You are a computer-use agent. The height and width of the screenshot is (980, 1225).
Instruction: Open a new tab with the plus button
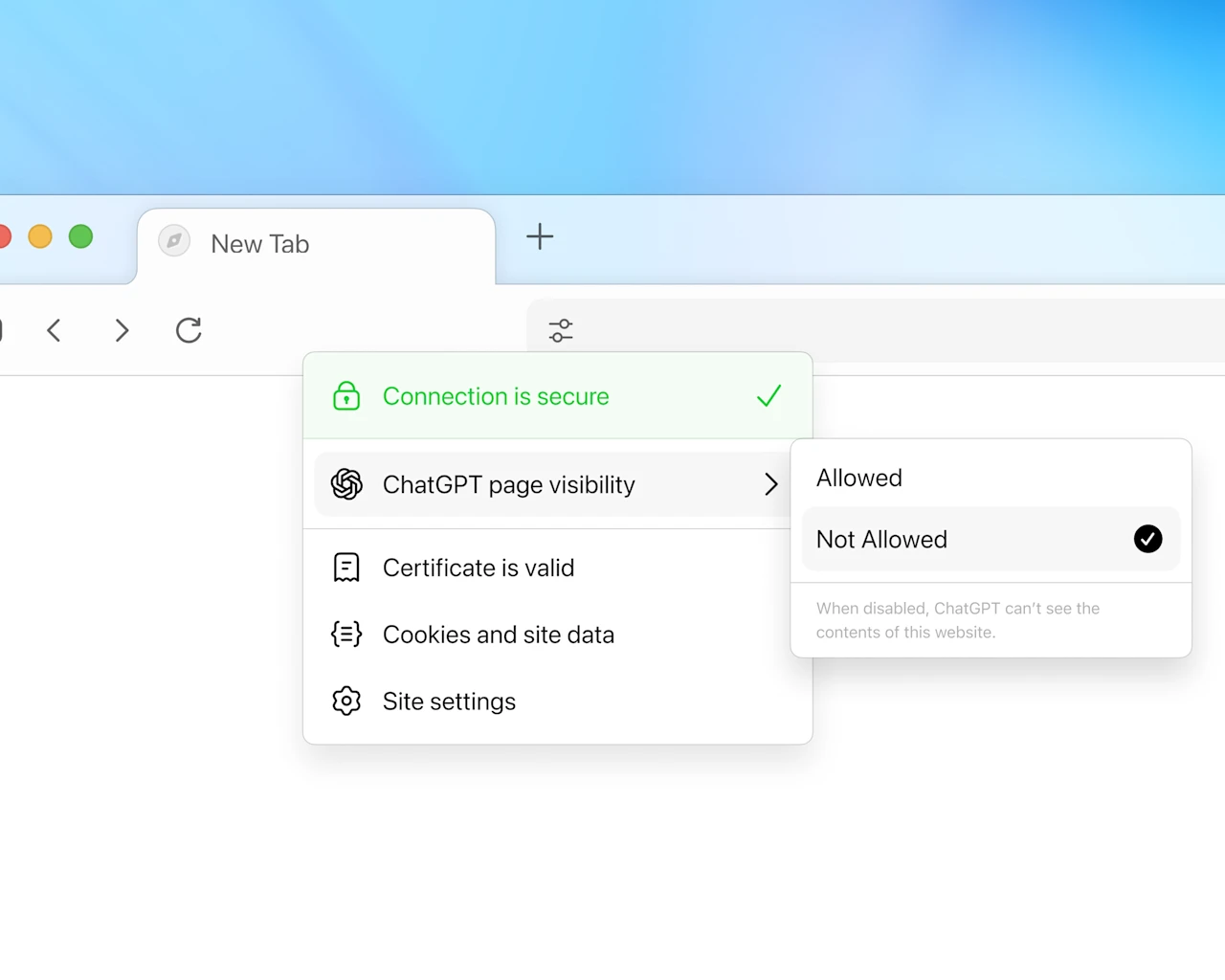[x=539, y=236]
